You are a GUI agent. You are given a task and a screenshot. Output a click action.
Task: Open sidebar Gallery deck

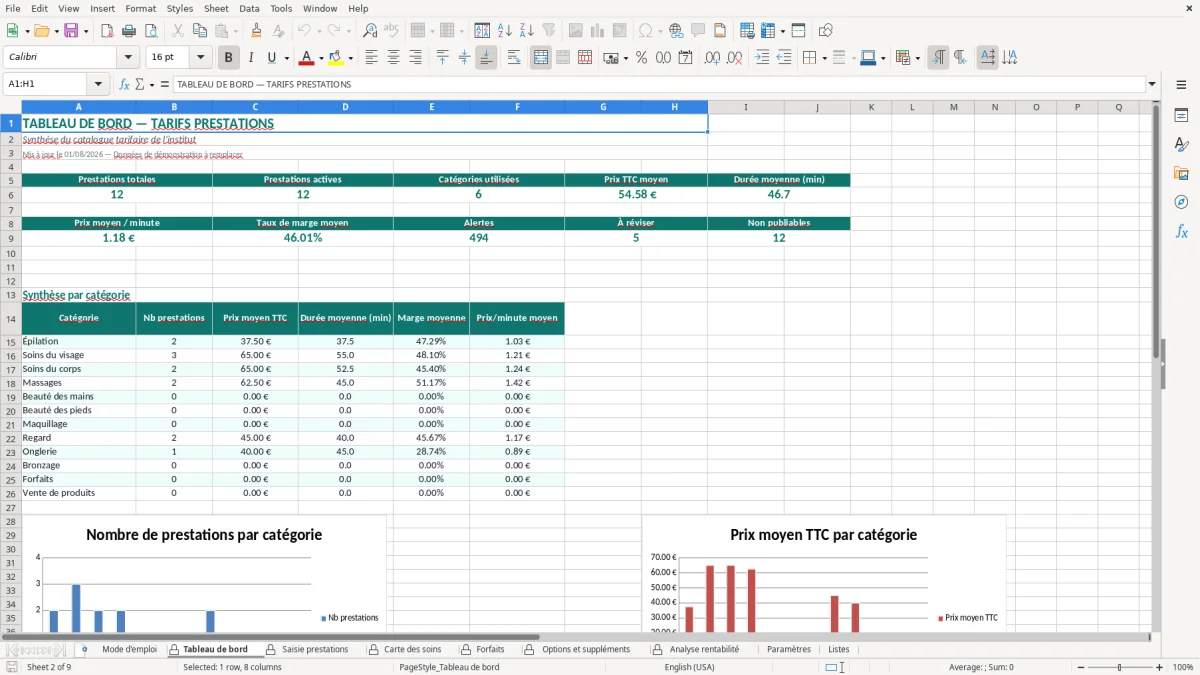point(1181,174)
